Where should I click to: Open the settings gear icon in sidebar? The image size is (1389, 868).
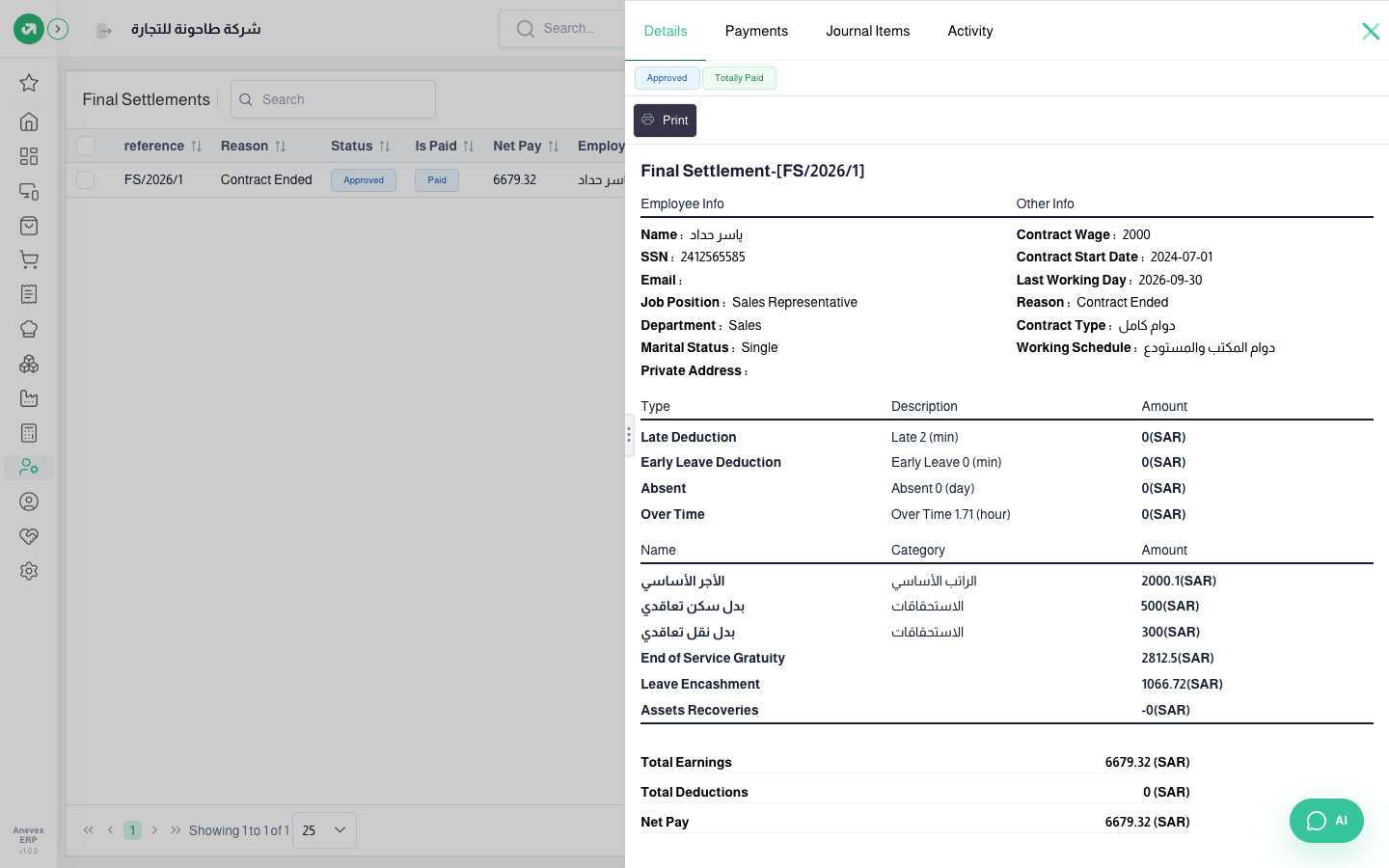(x=29, y=571)
